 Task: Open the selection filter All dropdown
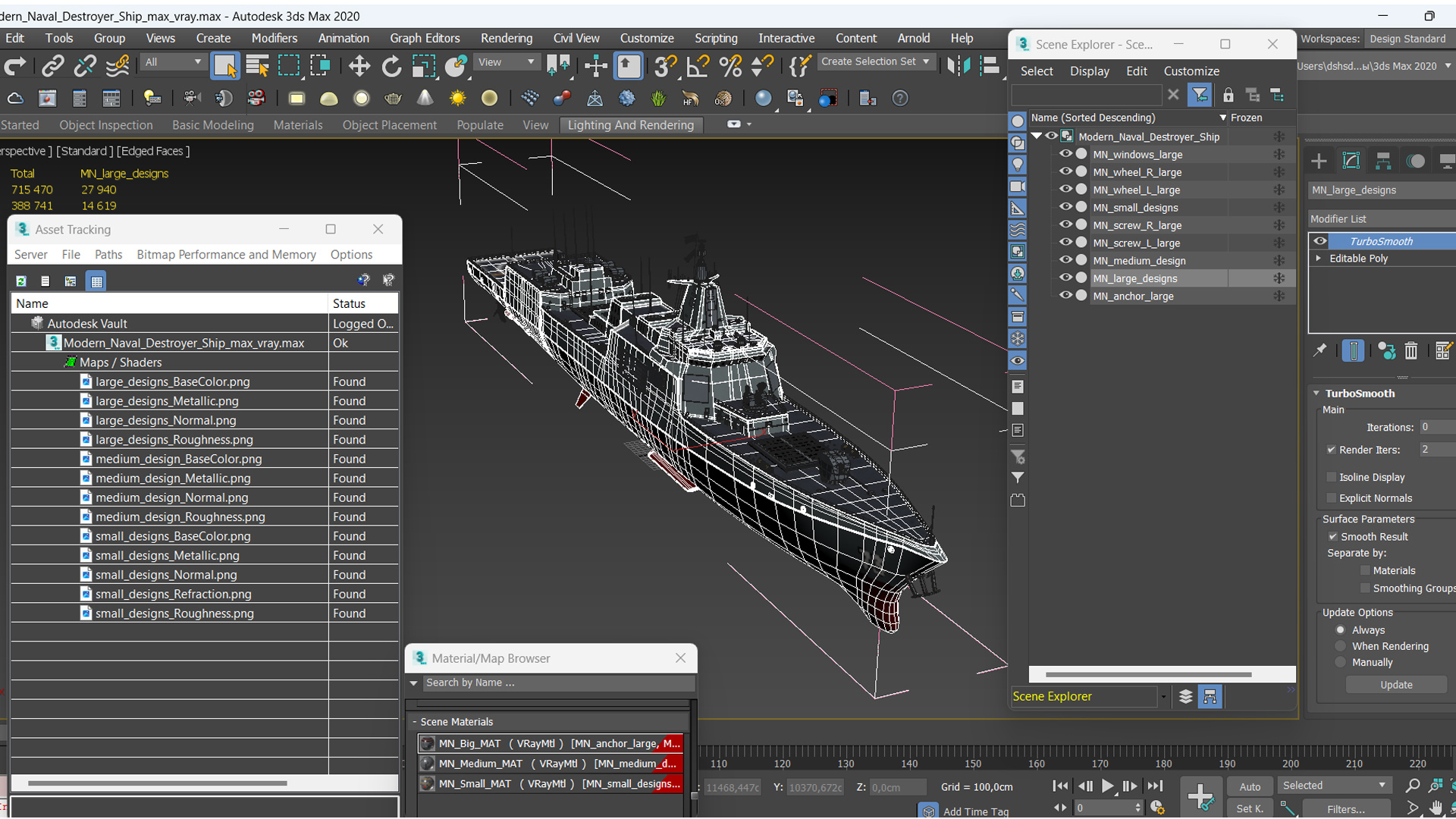click(x=173, y=62)
